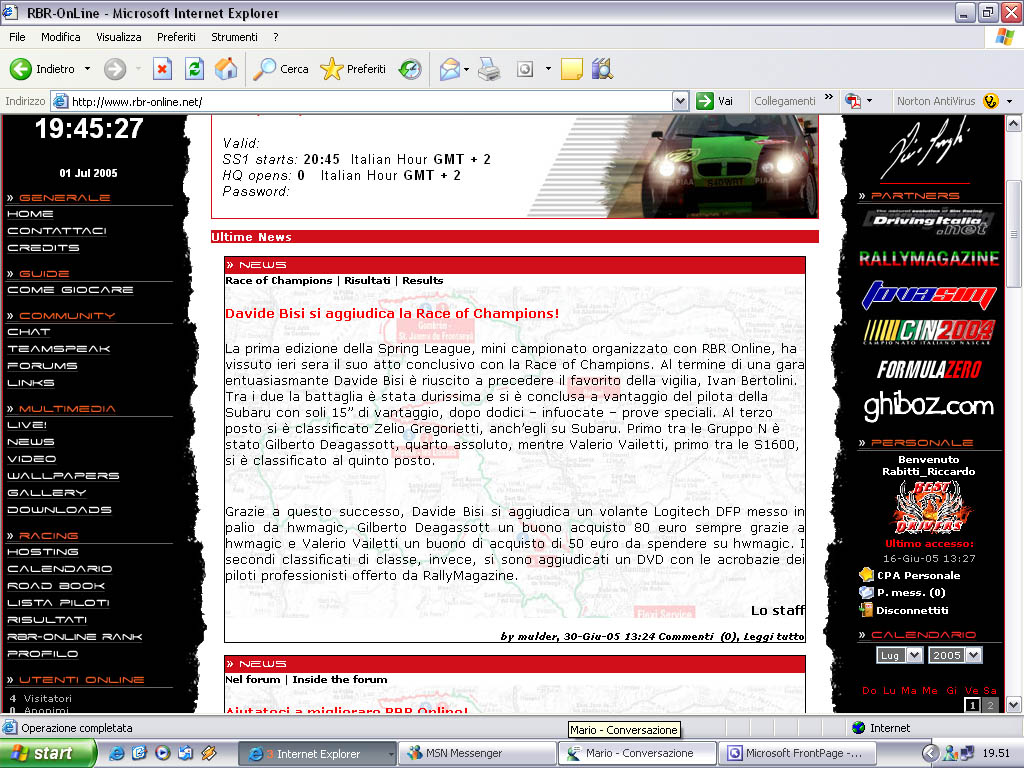The image size is (1024, 768).
Task: Click the green forward arrow button
Action: 115,69
